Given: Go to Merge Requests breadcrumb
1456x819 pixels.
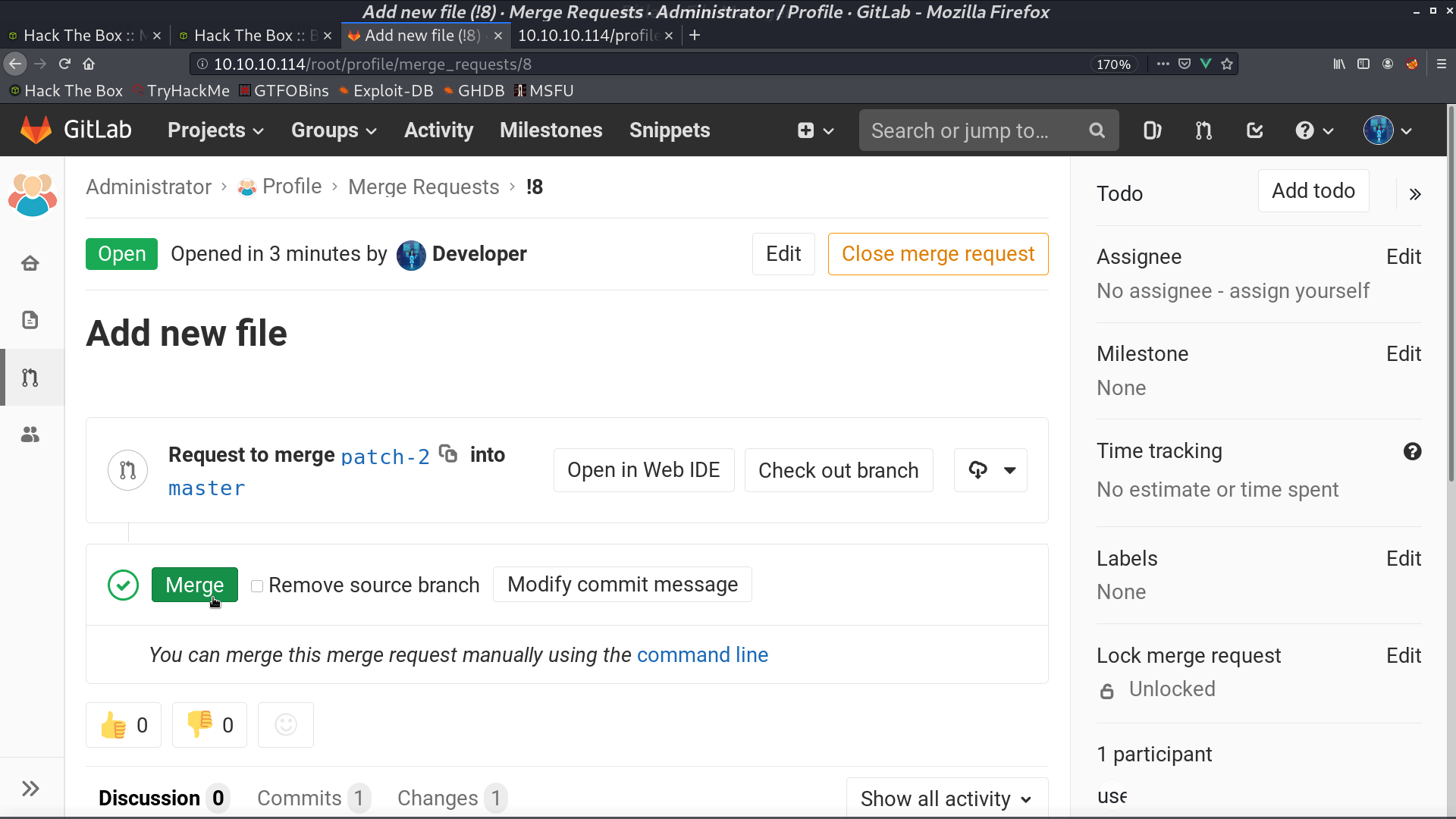Looking at the screenshot, I should 424,187.
